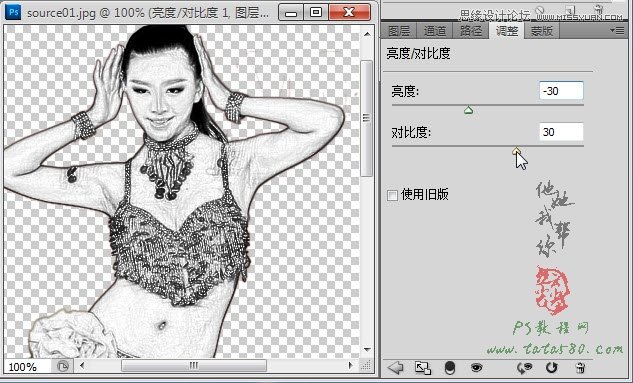The width and height of the screenshot is (633, 383).
Task: Switch to the 路径 tab
Action: pos(471,31)
